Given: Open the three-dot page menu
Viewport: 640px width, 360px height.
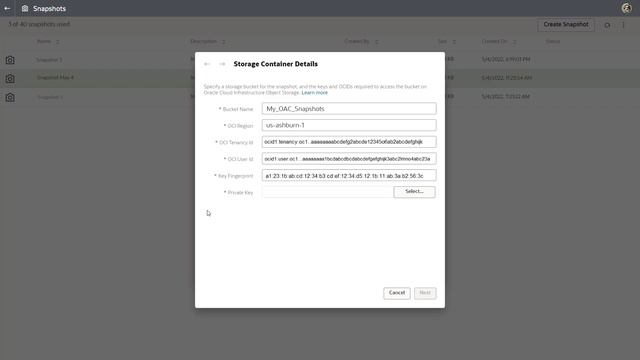Looking at the screenshot, I should 623,25.
